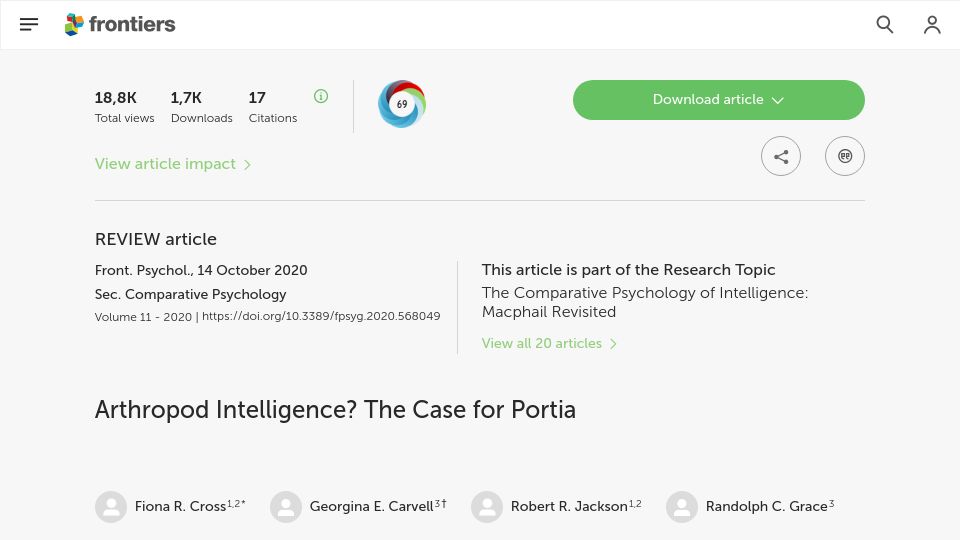The height and width of the screenshot is (540, 960).
Task: Click the Volume 11 - 2020 text
Action: [143, 317]
